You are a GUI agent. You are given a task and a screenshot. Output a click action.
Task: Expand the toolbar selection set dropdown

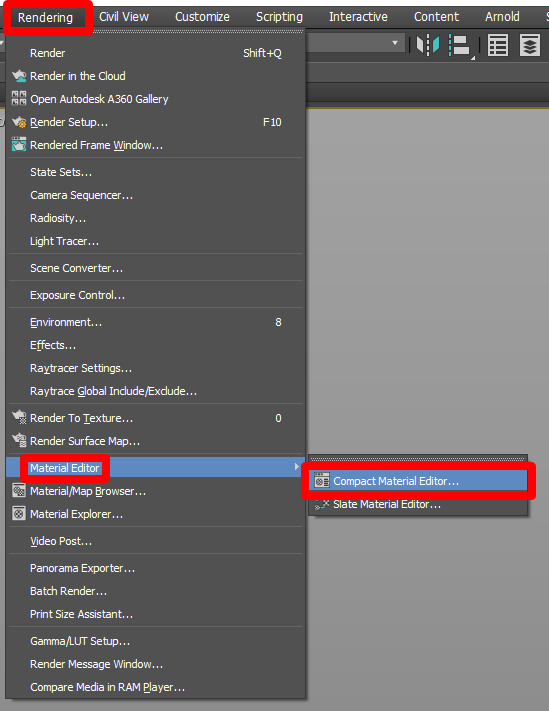click(395, 43)
